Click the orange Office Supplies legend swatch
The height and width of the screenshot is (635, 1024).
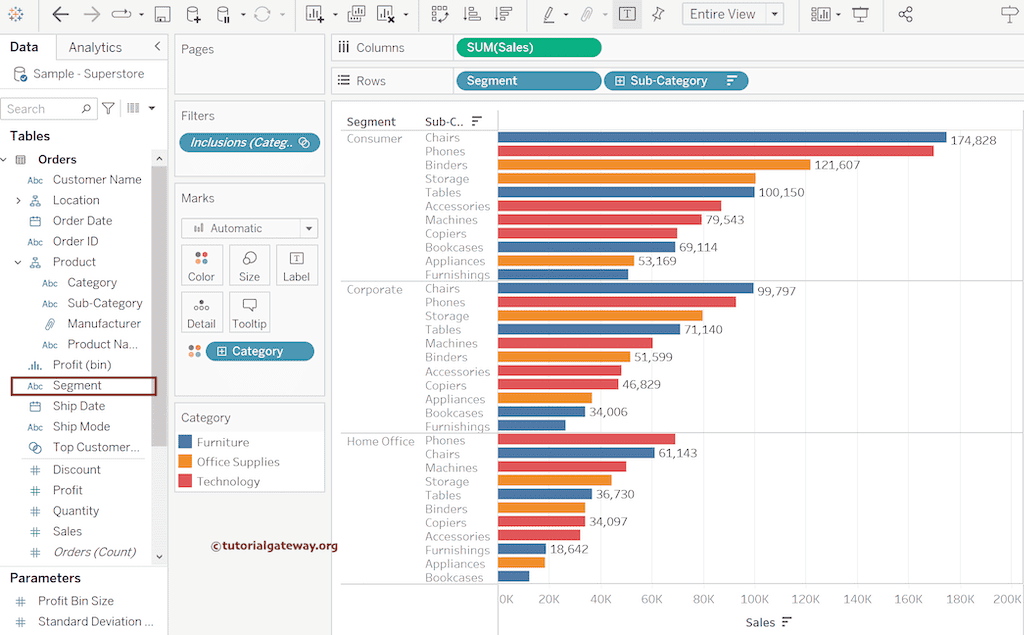185,462
